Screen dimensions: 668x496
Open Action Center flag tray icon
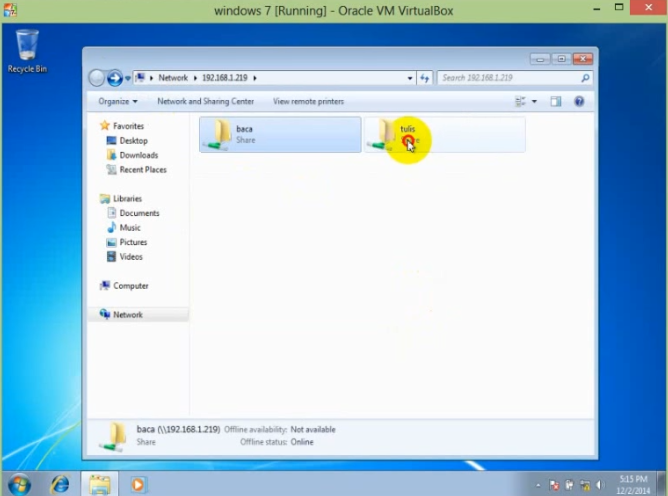[553, 485]
